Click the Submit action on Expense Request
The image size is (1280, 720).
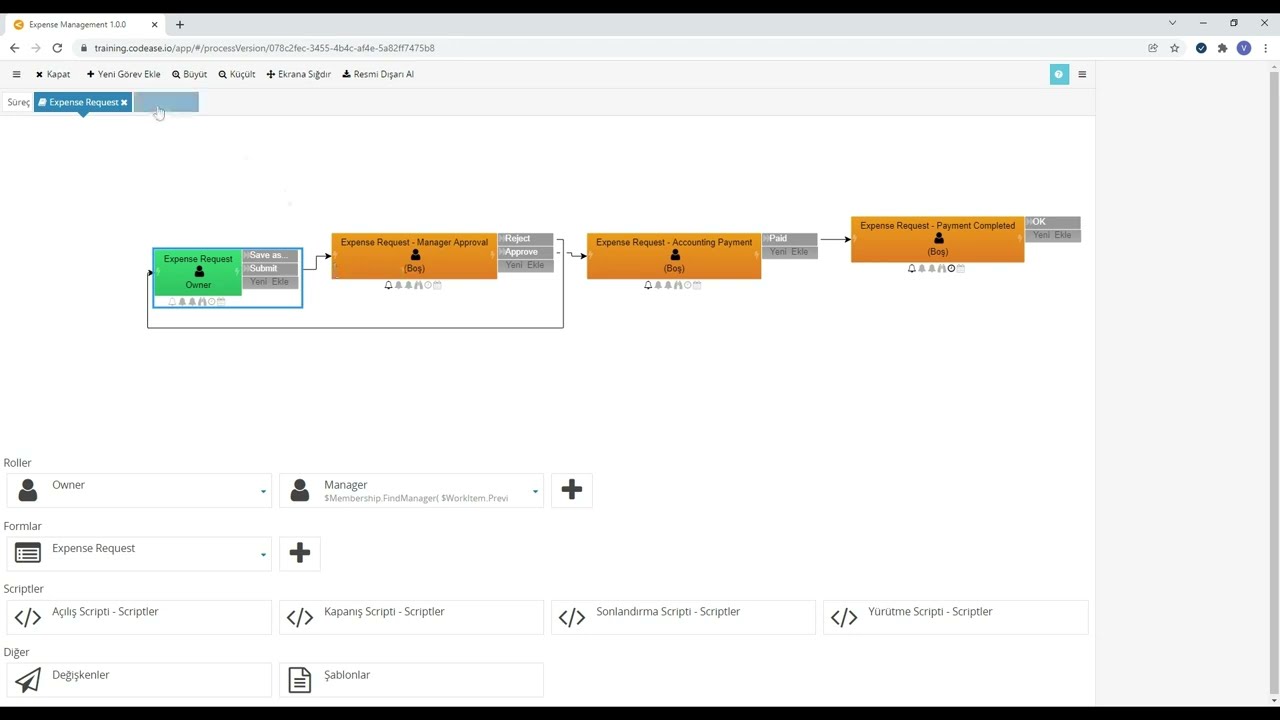(x=270, y=268)
